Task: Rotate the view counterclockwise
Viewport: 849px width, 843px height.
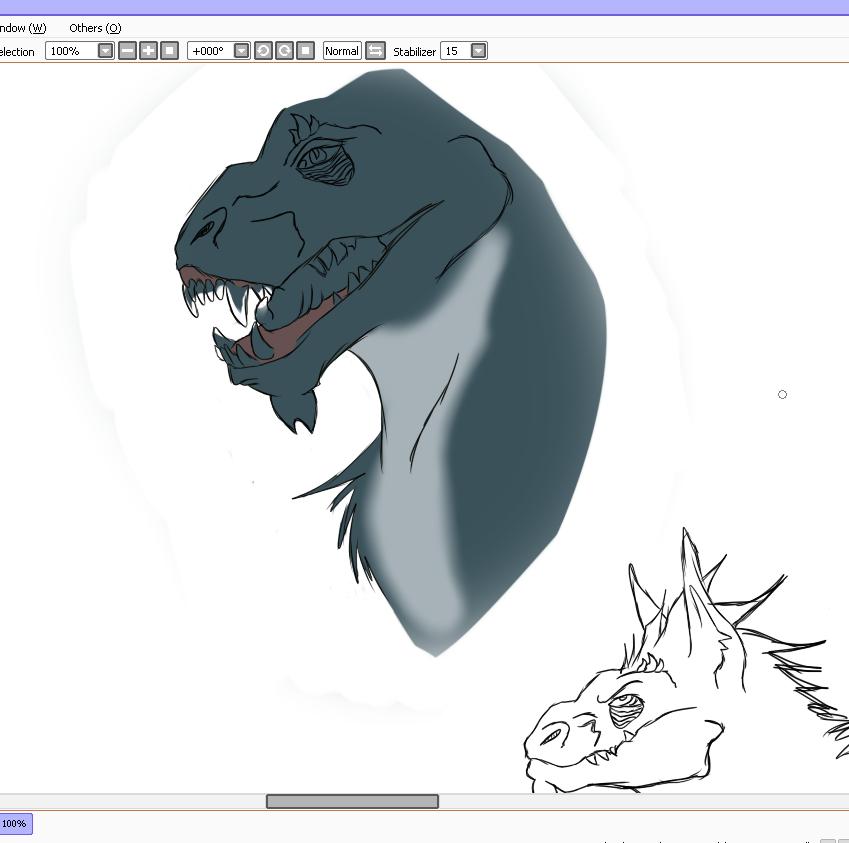Action: (263, 51)
